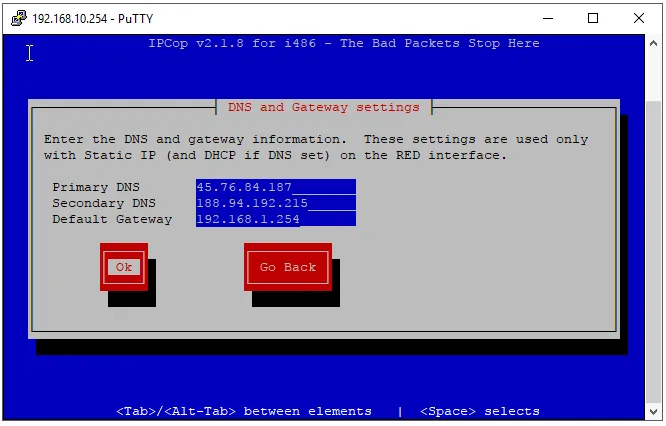Click the '<Space> selects' hint text

coord(480,411)
